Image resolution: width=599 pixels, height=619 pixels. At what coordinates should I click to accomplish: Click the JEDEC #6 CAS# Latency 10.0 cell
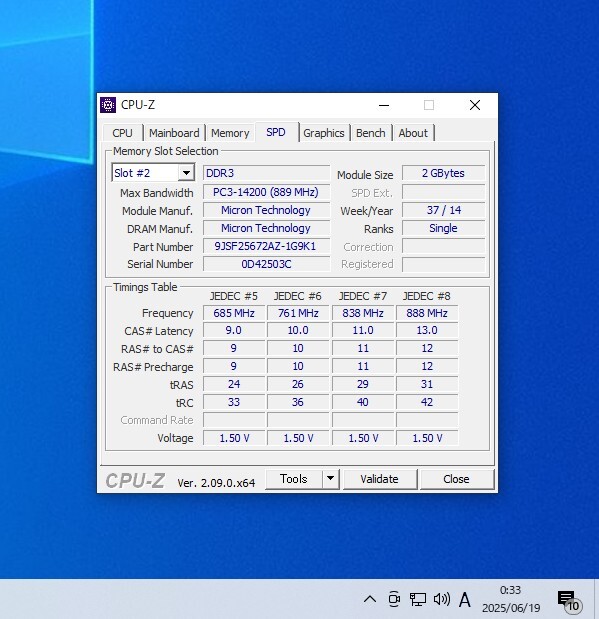(x=298, y=330)
